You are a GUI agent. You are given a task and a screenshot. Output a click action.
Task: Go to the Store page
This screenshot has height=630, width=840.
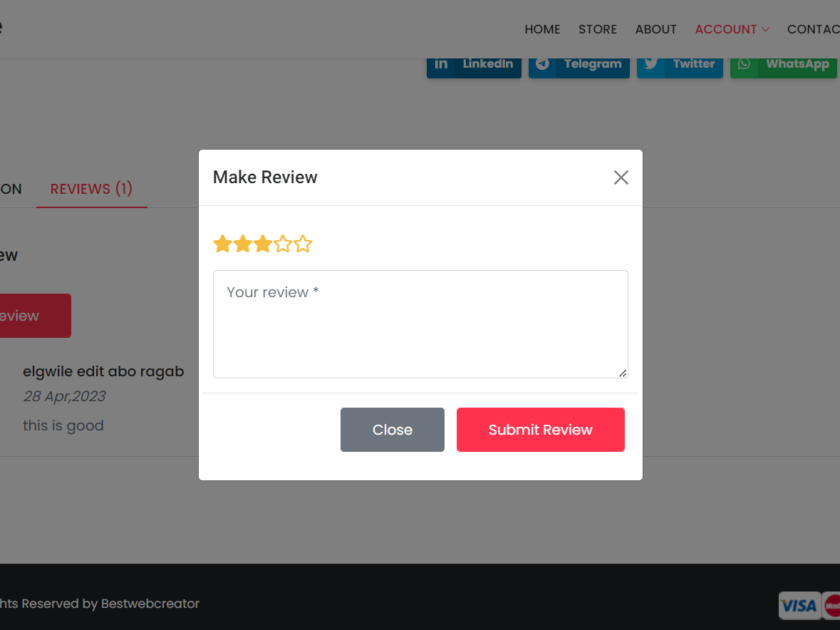[597, 29]
